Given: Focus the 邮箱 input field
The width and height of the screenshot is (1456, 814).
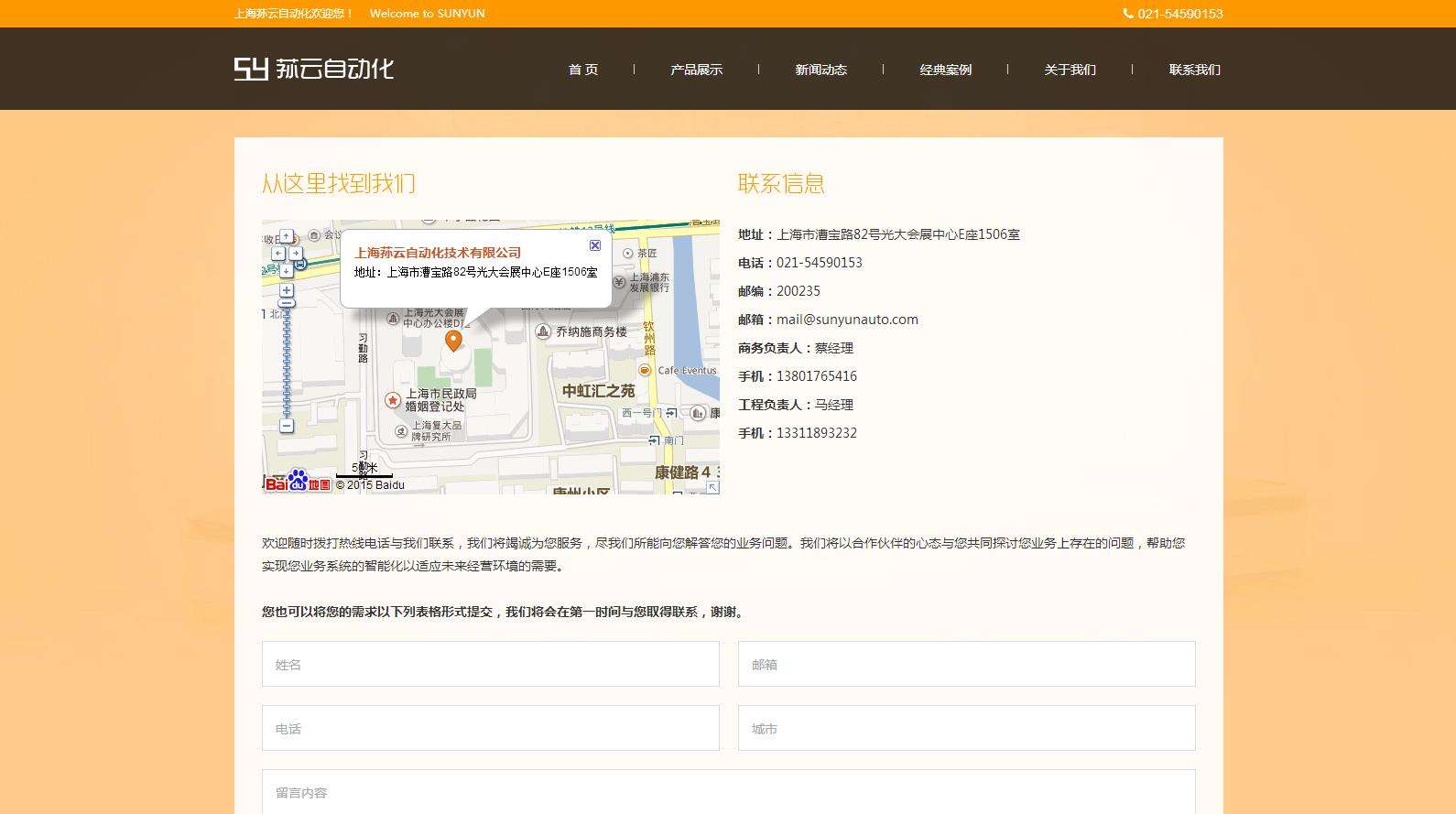Looking at the screenshot, I should point(966,664).
